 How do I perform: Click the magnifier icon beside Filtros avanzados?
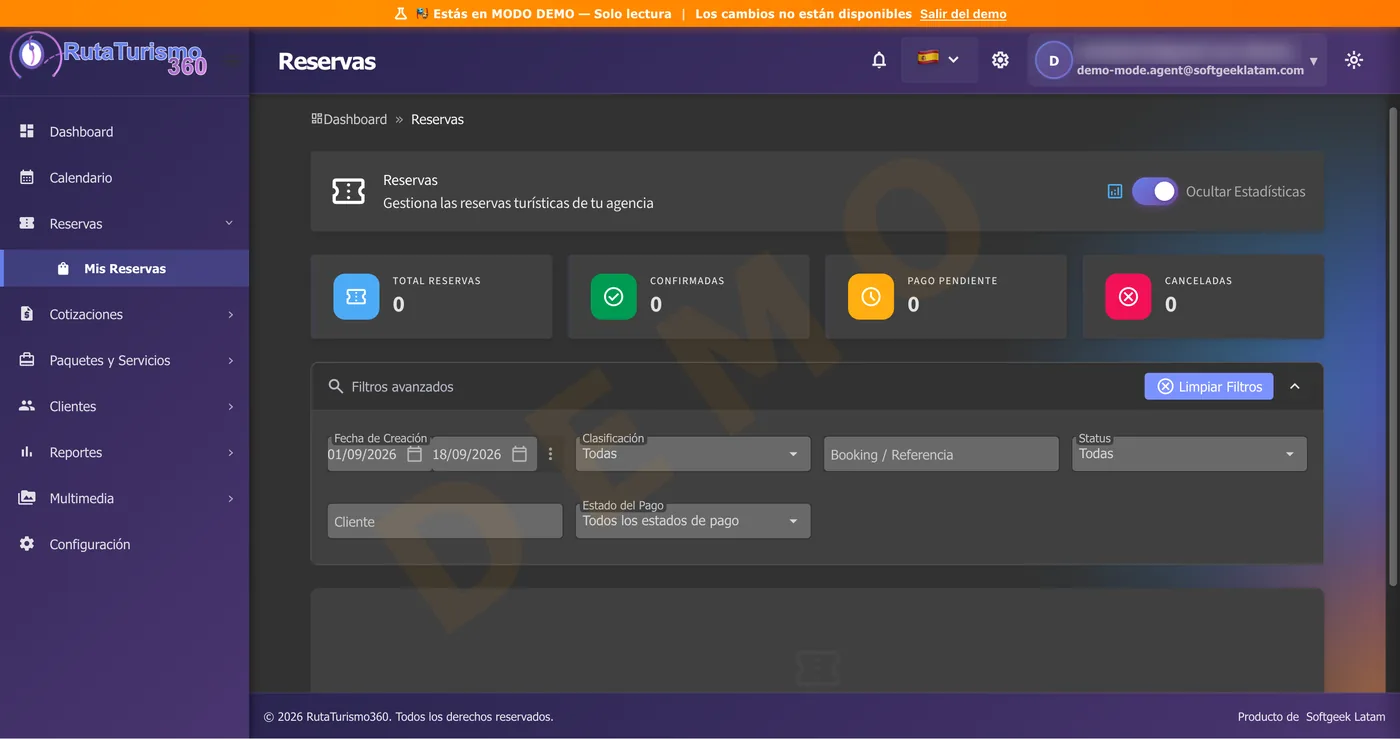click(x=336, y=386)
